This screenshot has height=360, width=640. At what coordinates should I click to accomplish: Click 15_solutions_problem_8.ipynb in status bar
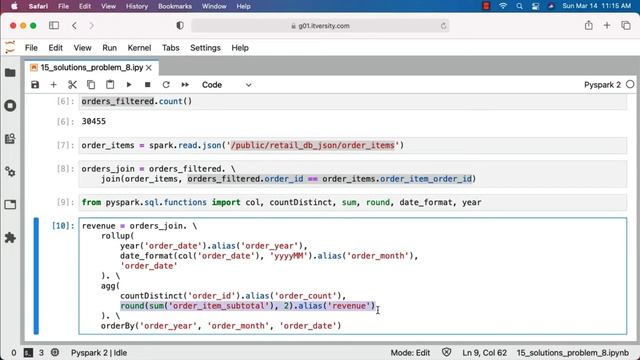573,353
